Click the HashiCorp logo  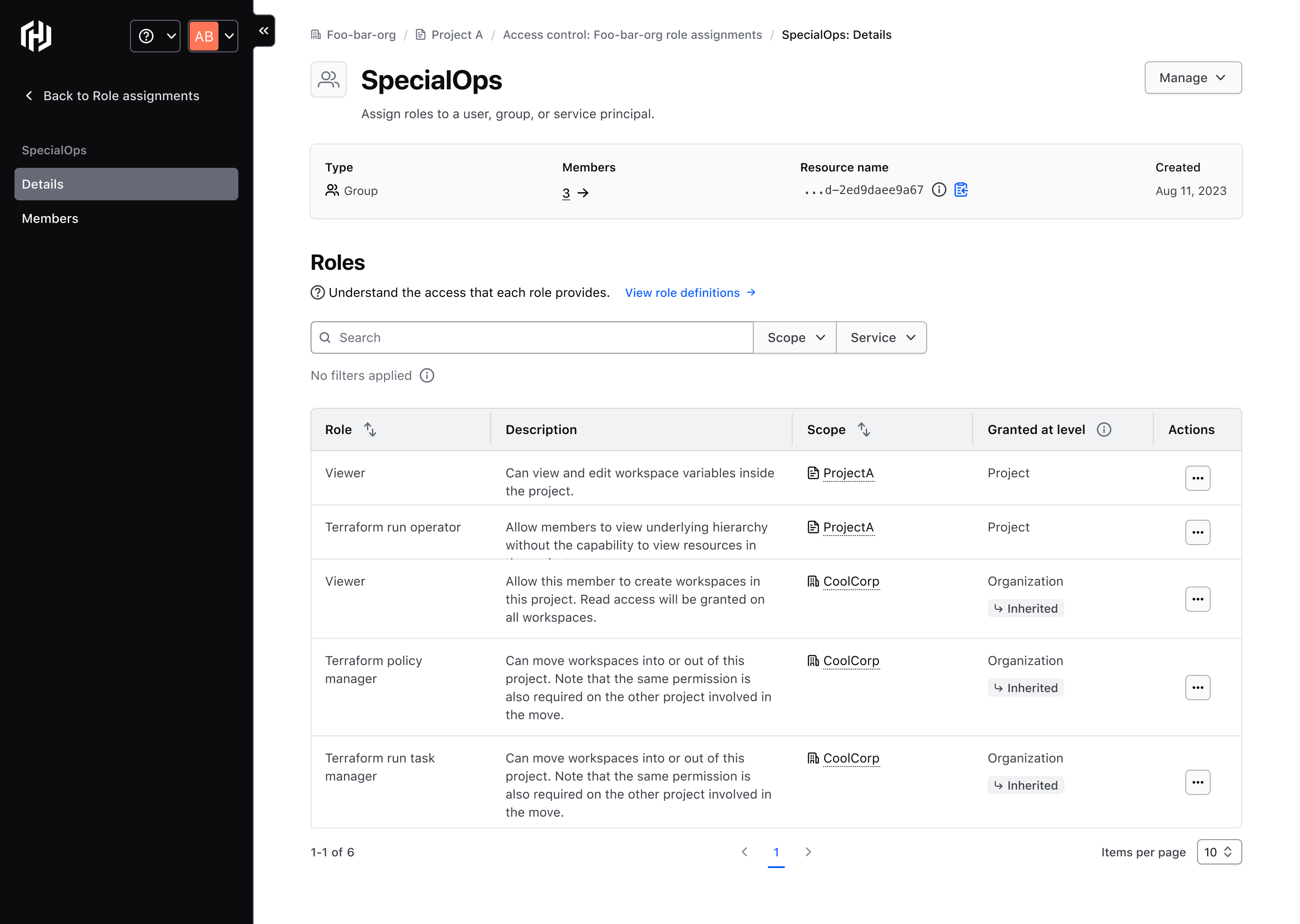(x=36, y=36)
